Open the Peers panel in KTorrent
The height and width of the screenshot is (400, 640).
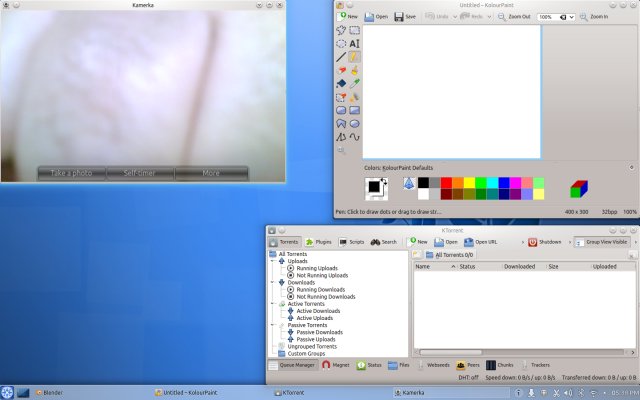(x=468, y=365)
